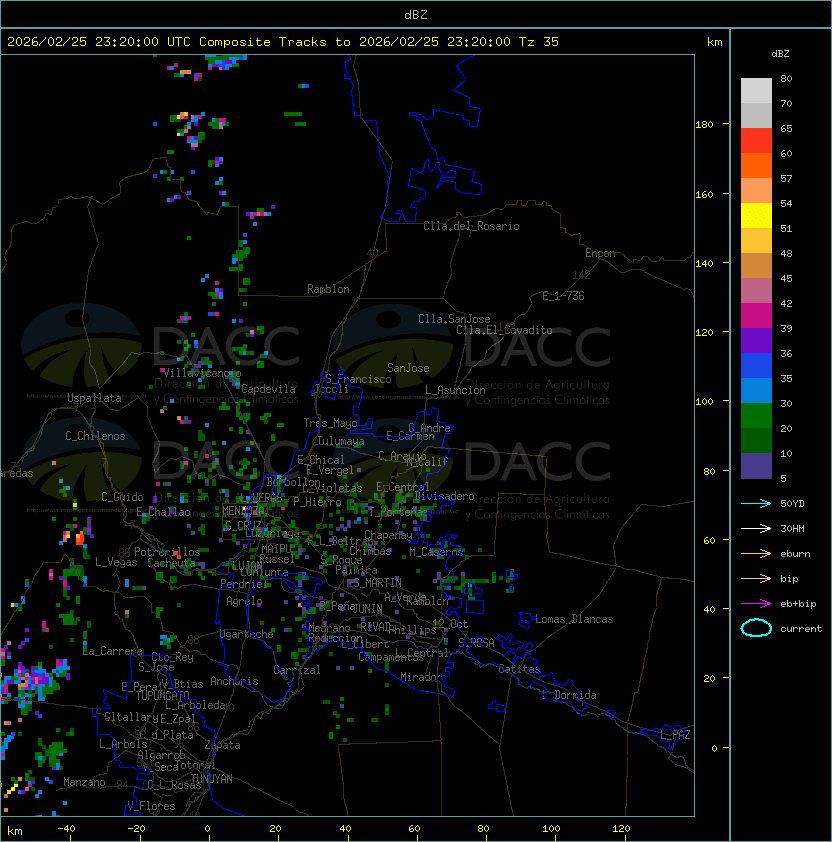Click the Uspallata place label

(94, 398)
